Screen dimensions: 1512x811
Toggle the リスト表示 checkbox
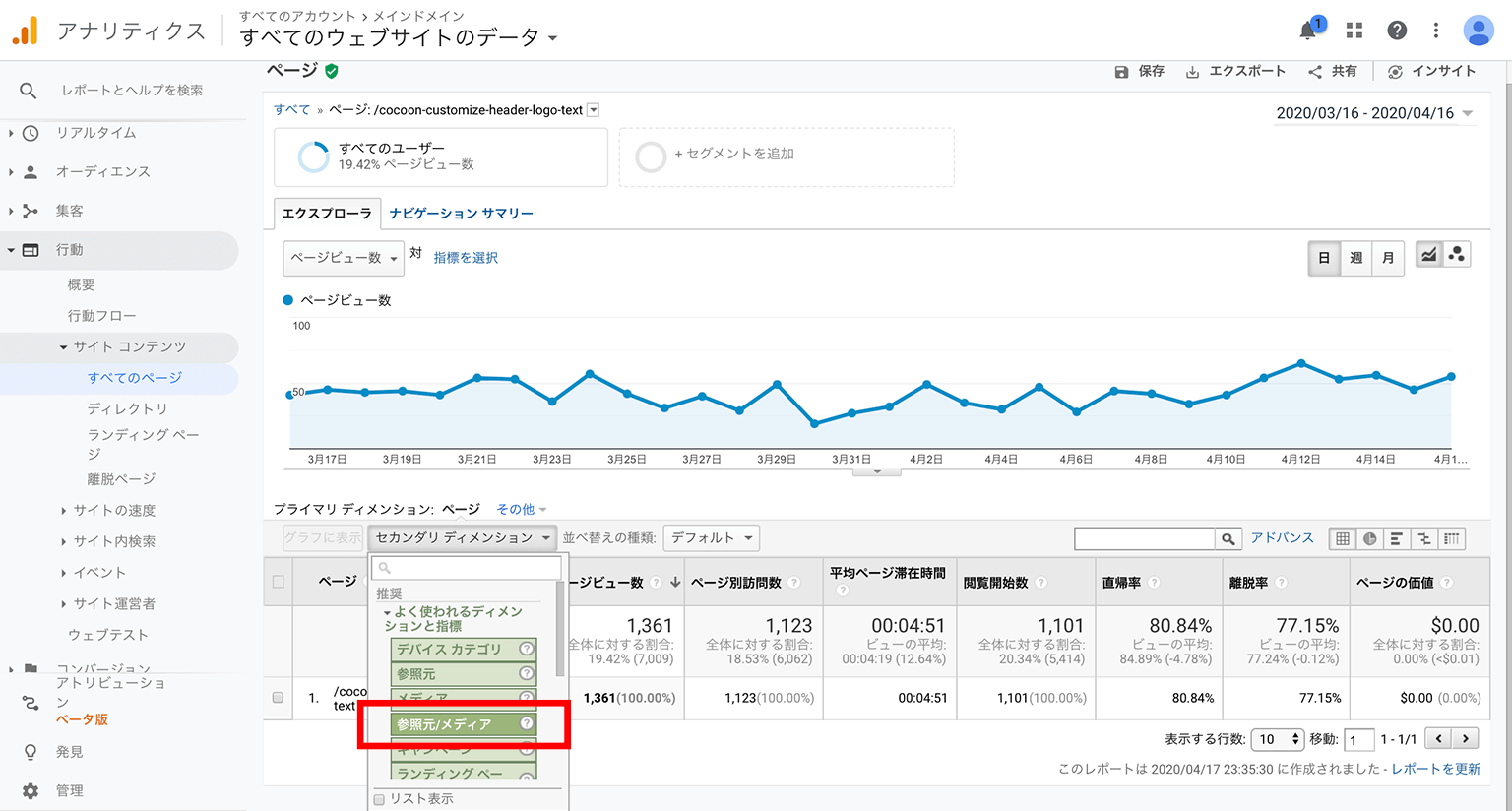[x=379, y=799]
